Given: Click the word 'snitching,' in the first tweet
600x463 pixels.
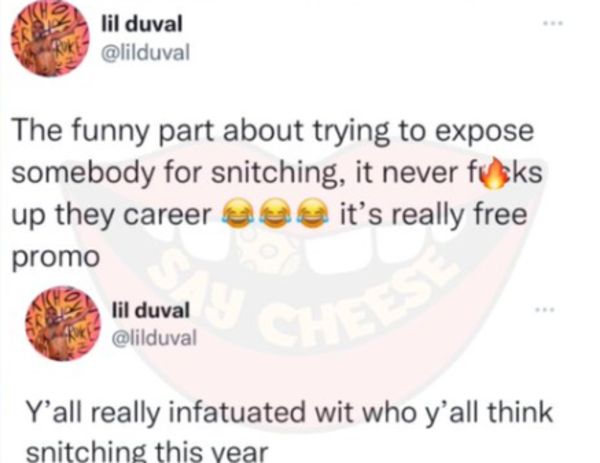Looking at the screenshot, I should tap(272, 174).
